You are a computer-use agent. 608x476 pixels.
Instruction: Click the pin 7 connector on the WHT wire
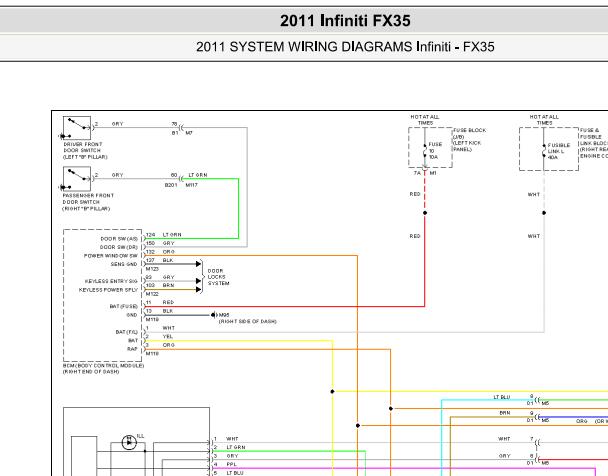(537, 443)
